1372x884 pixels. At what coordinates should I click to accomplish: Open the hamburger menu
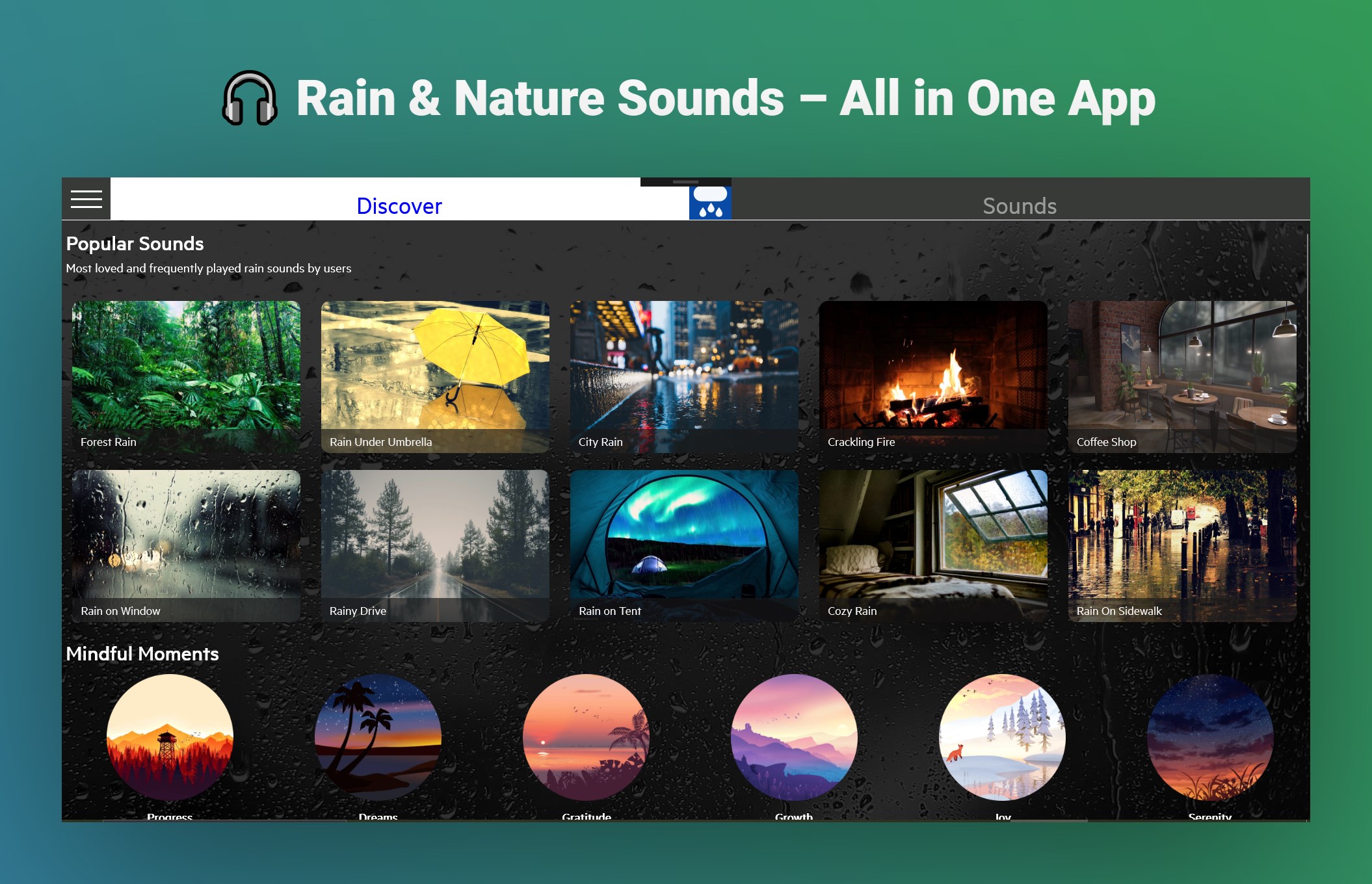pyautogui.click(x=86, y=199)
